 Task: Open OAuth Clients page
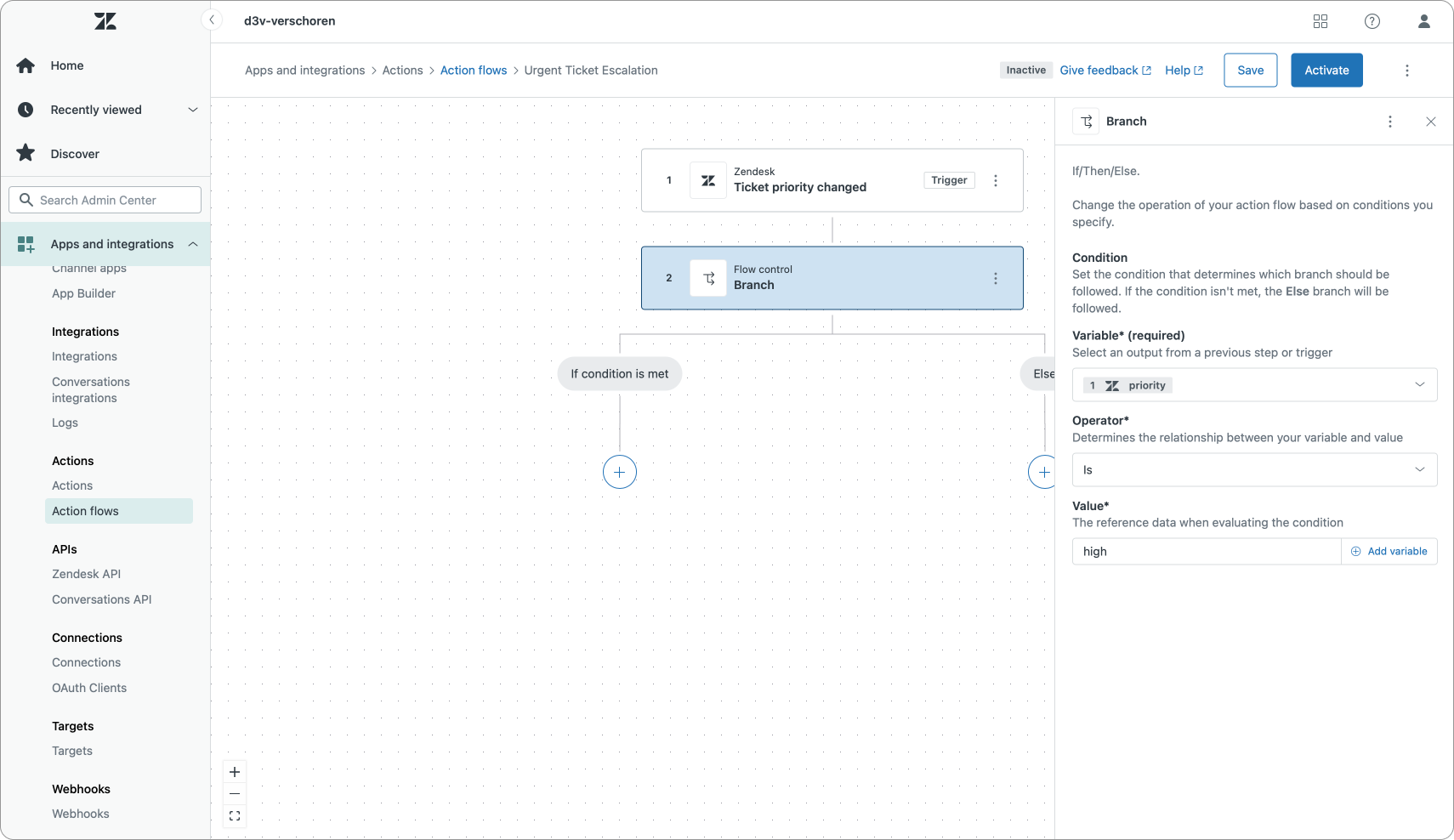[x=89, y=688]
